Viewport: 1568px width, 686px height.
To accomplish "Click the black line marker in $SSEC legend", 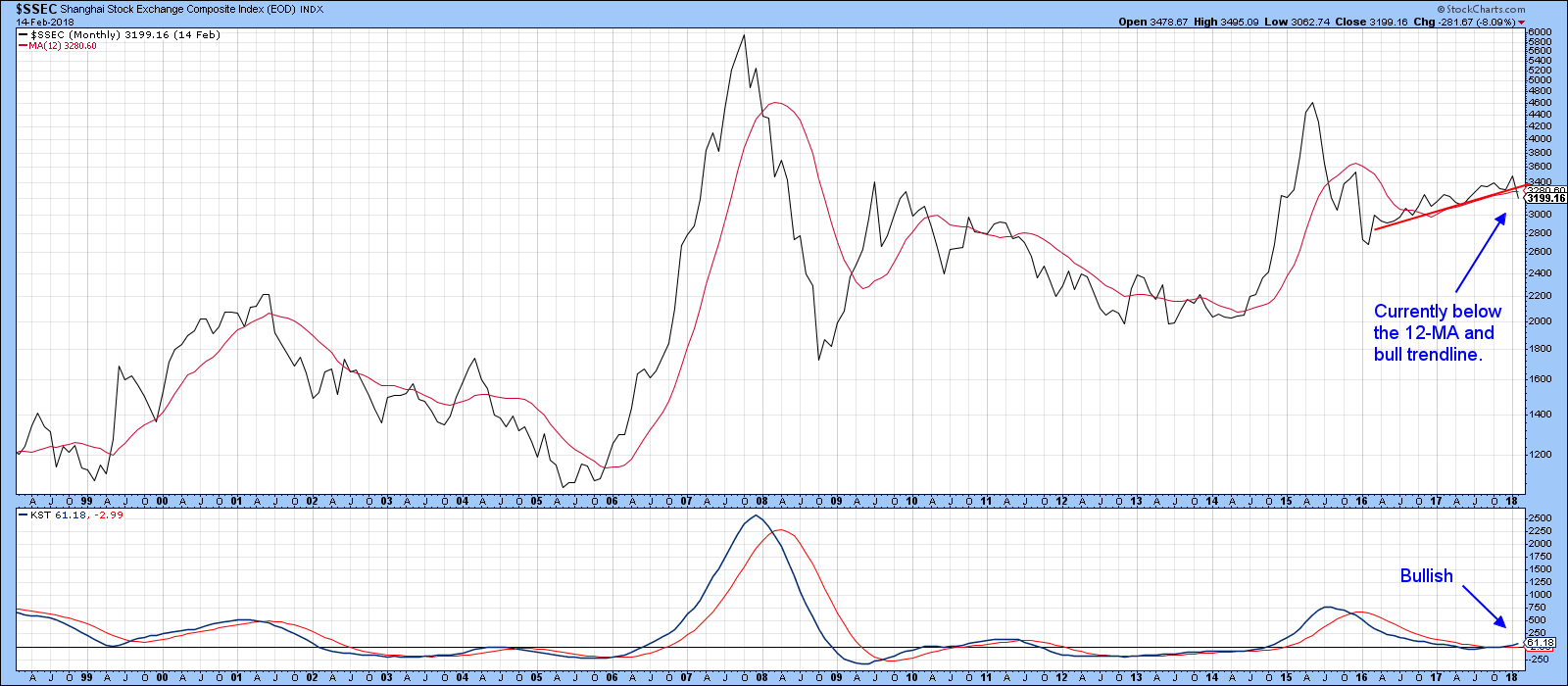I will (x=24, y=34).
